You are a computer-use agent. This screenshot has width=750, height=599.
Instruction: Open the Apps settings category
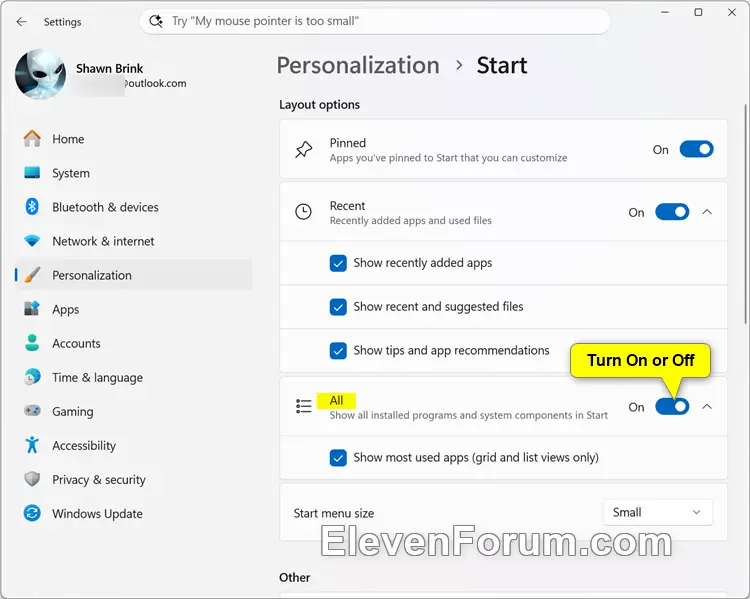pyautogui.click(x=133, y=309)
